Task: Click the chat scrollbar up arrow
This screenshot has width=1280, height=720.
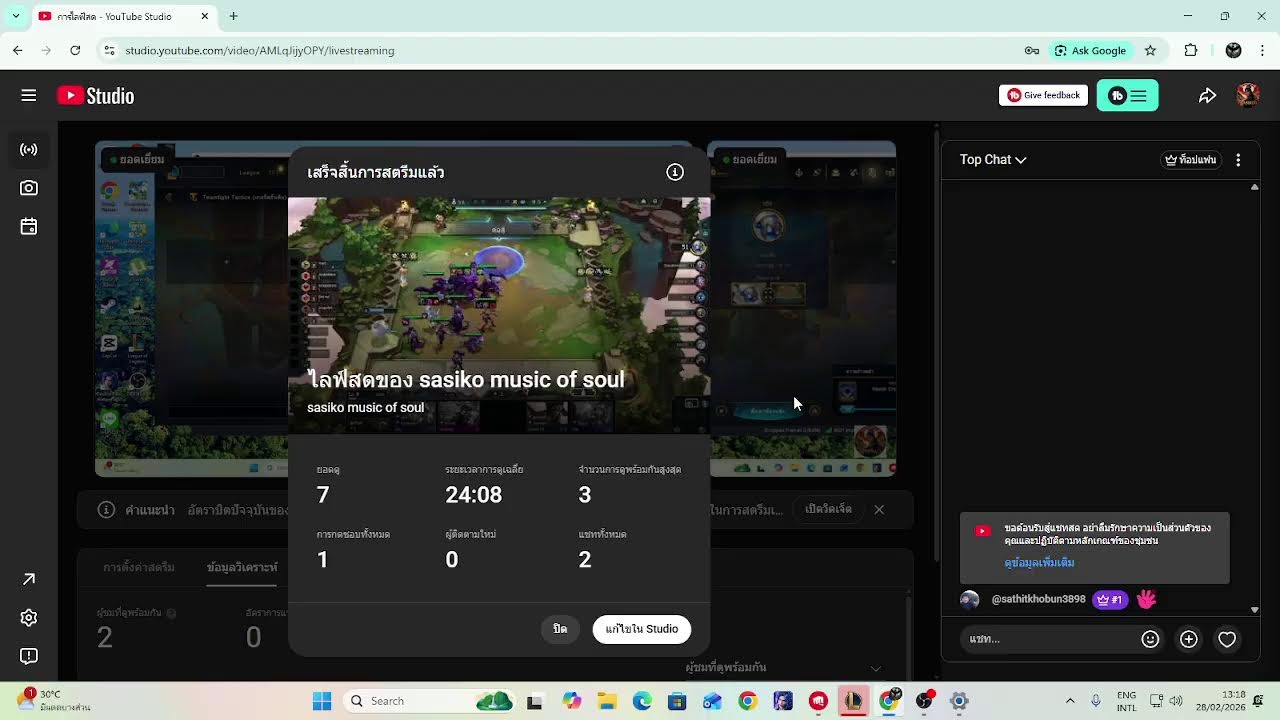Action: pyautogui.click(x=1255, y=187)
